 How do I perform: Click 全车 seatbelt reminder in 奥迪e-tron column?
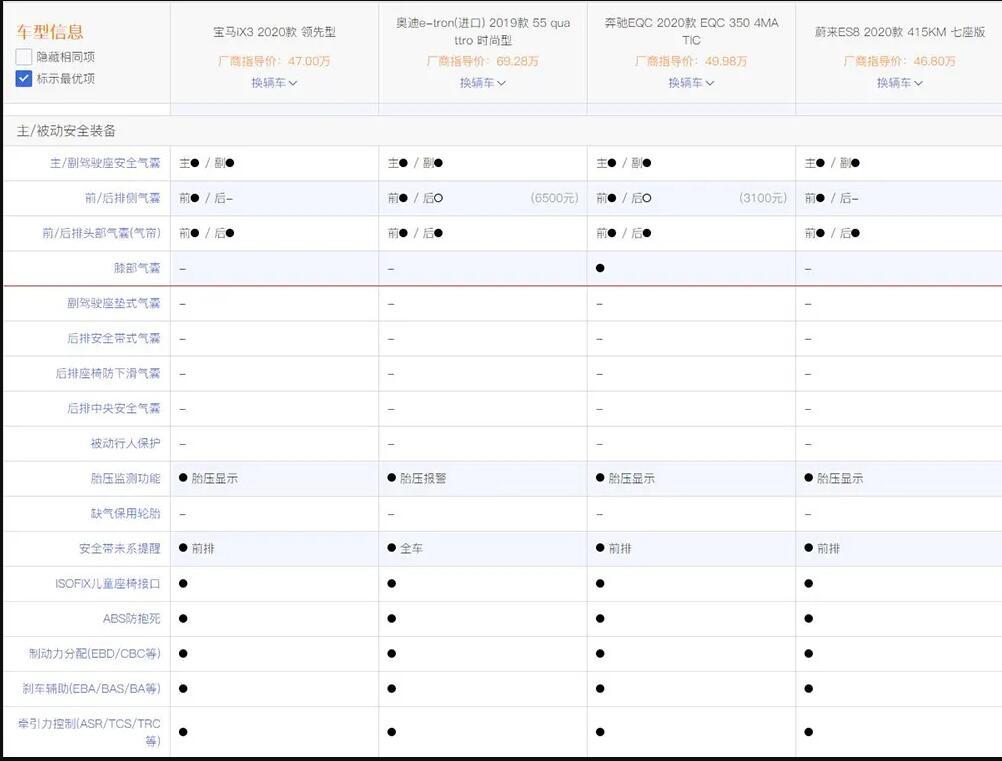point(411,549)
